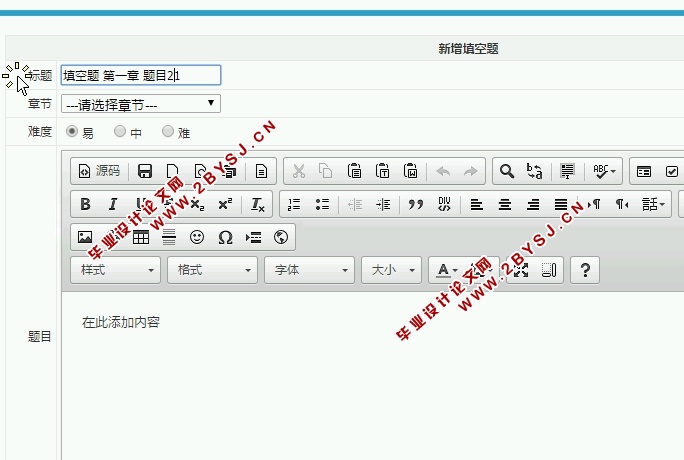The height and width of the screenshot is (460, 684).
Task: Click the Increase Indent icon
Action: click(383, 204)
